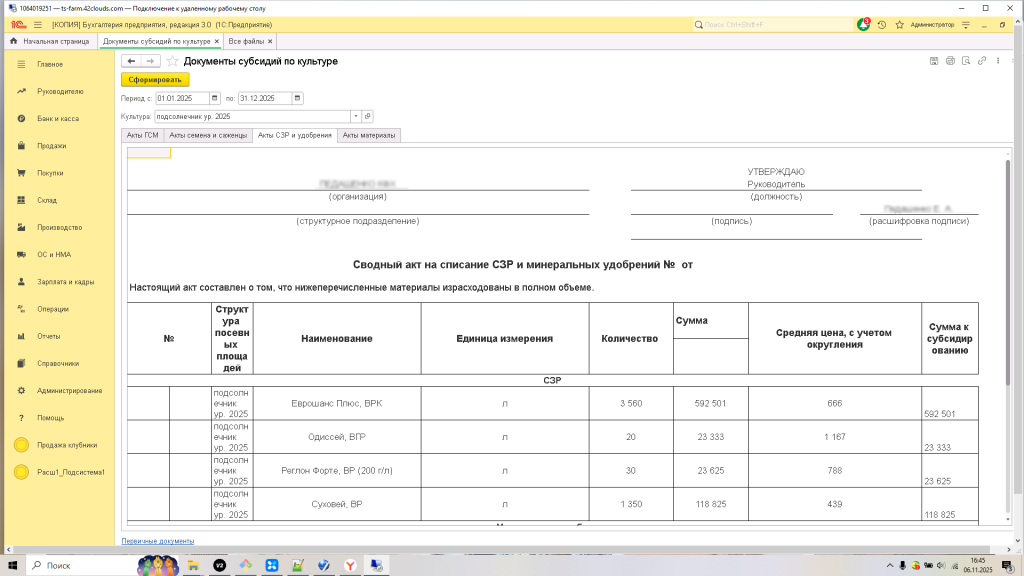Close the Все файлы tab

270,41
